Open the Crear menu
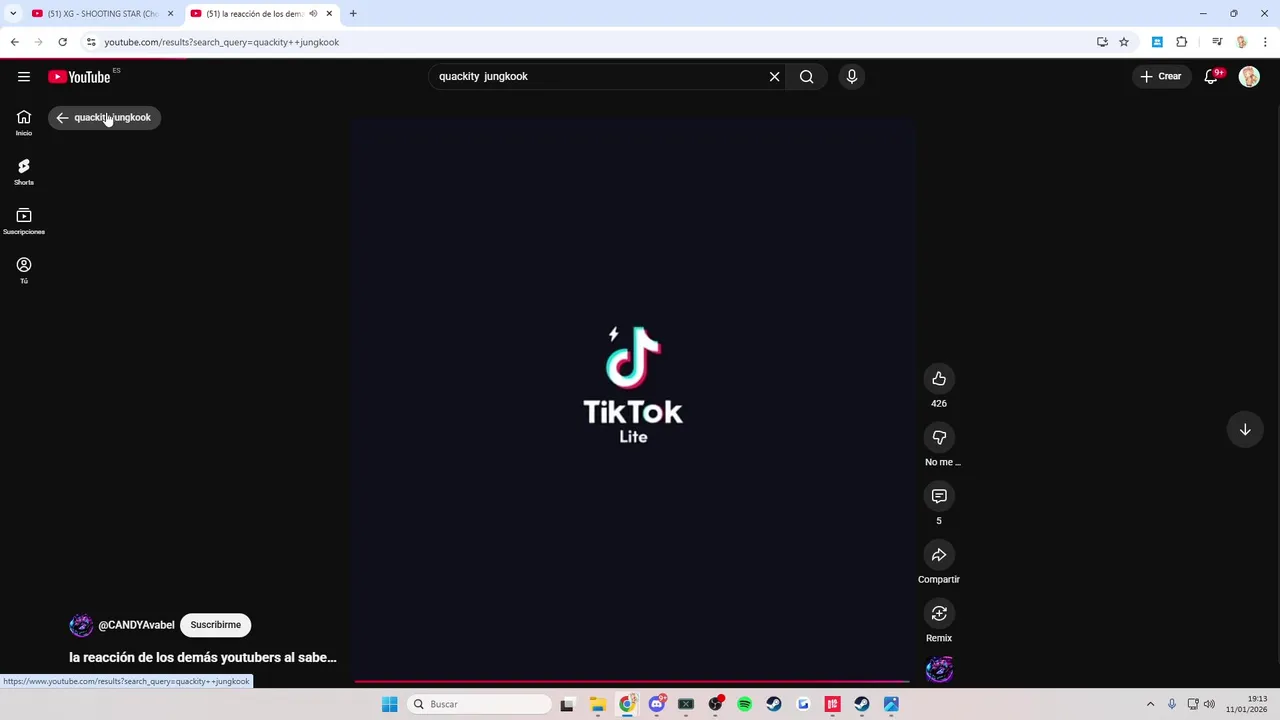This screenshot has height=720, width=1280. [1161, 76]
